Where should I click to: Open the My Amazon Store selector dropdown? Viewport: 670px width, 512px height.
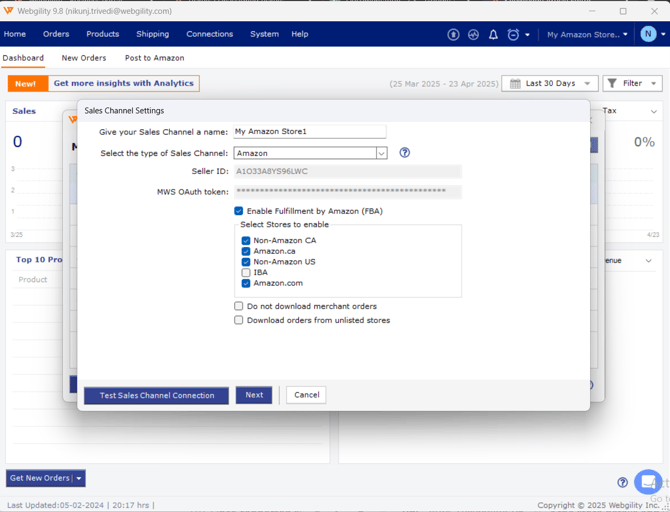coord(587,34)
